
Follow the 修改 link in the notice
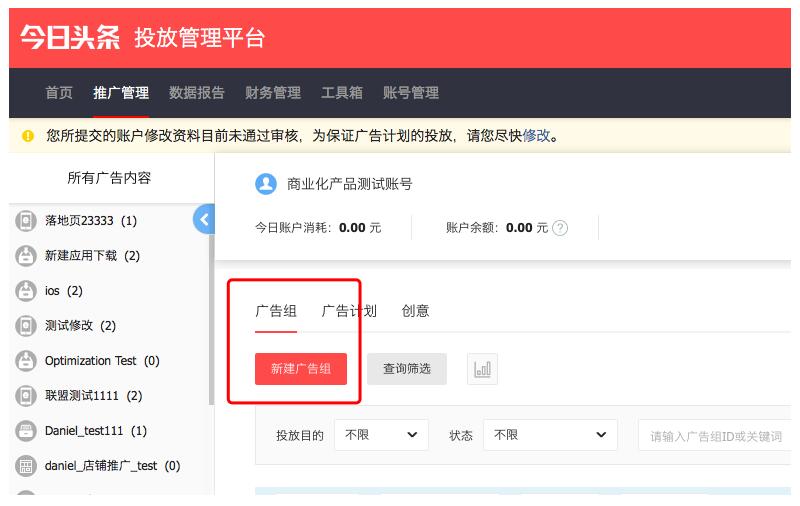tap(536, 136)
